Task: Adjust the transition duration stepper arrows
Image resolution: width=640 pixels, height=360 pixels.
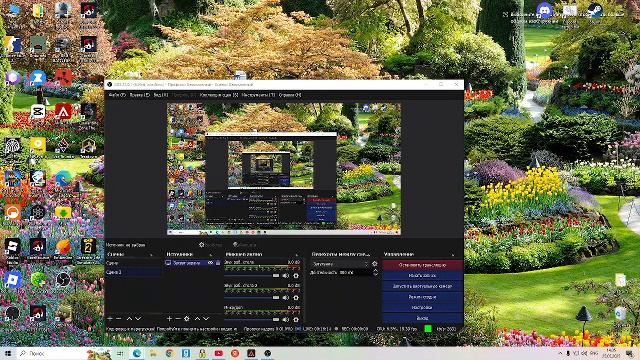Action: tap(376, 272)
